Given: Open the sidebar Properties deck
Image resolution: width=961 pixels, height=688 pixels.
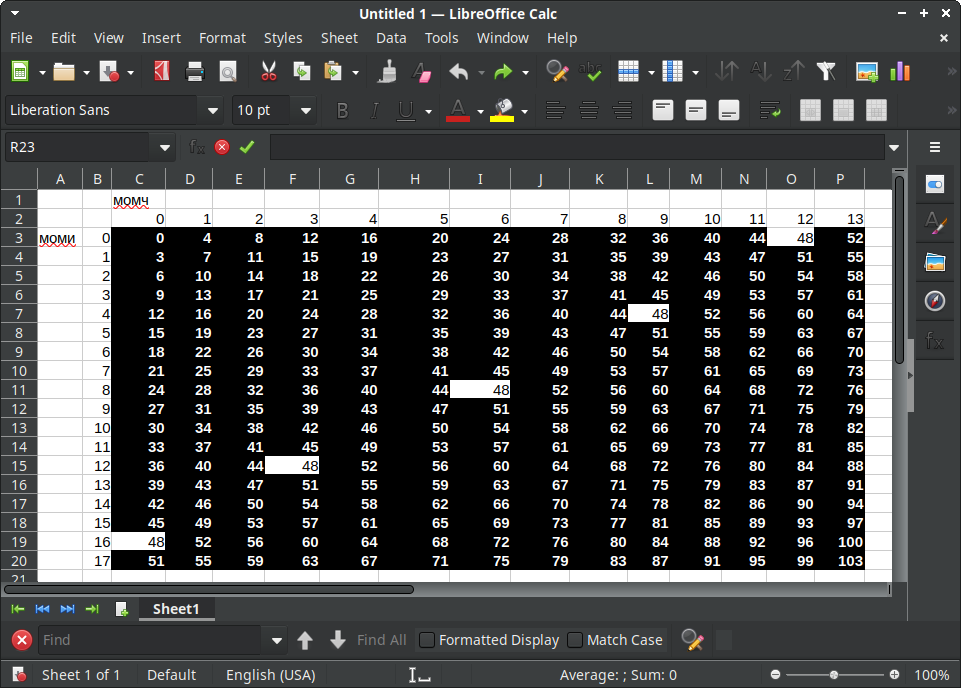Looking at the screenshot, I should coord(935,184).
